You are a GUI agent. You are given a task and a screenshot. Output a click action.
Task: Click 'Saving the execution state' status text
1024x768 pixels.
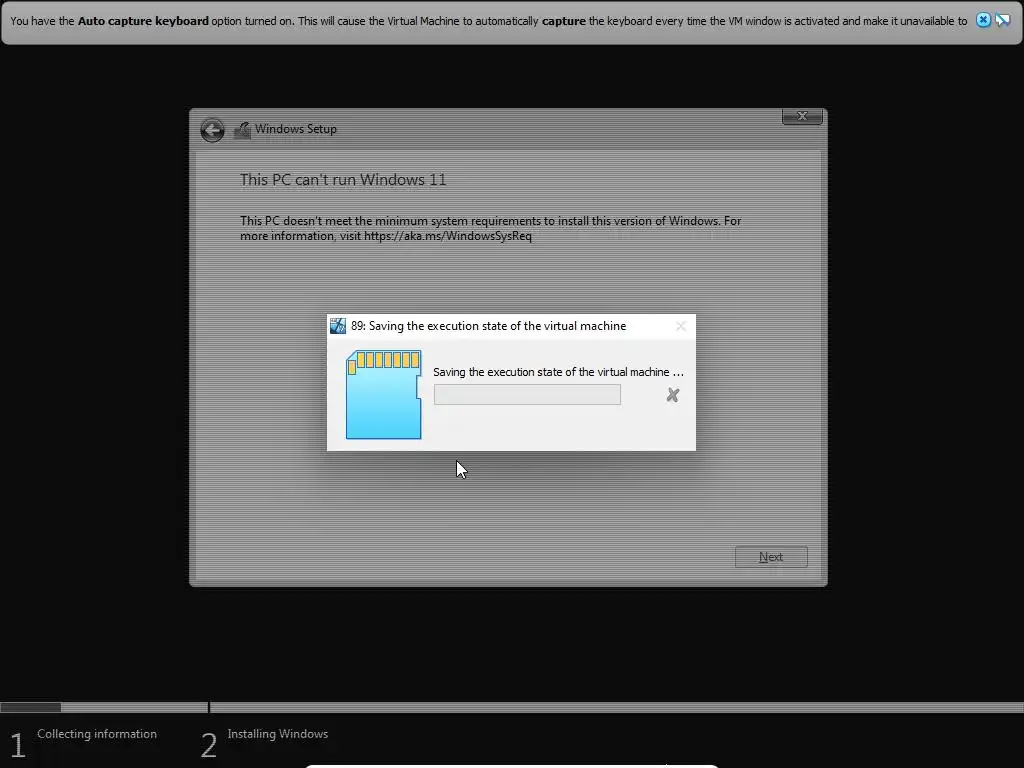(558, 372)
